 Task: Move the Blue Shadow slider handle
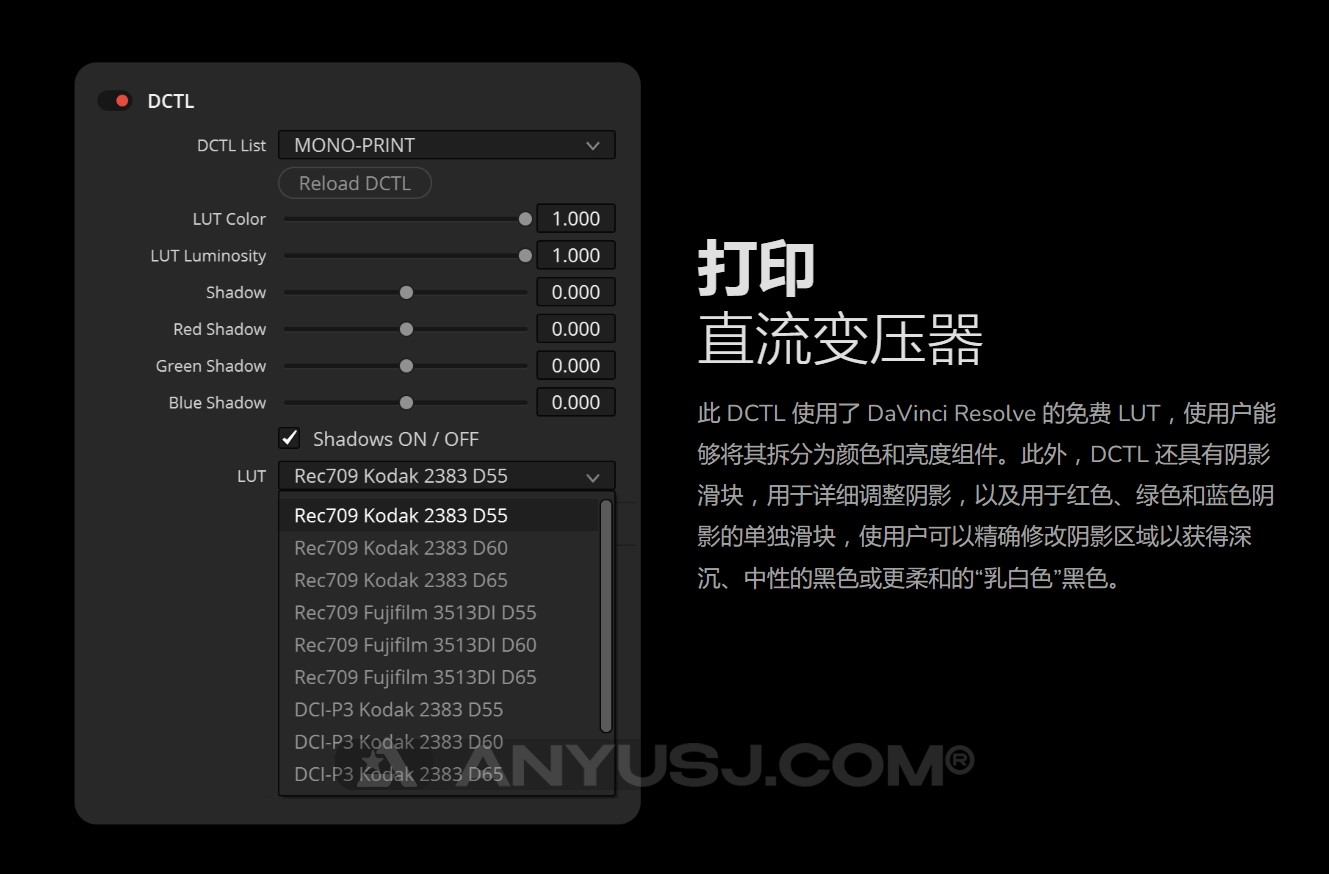406,402
